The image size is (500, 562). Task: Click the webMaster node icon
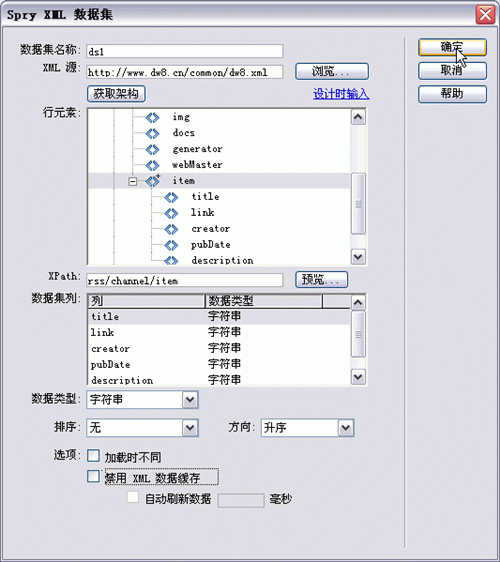pos(152,165)
